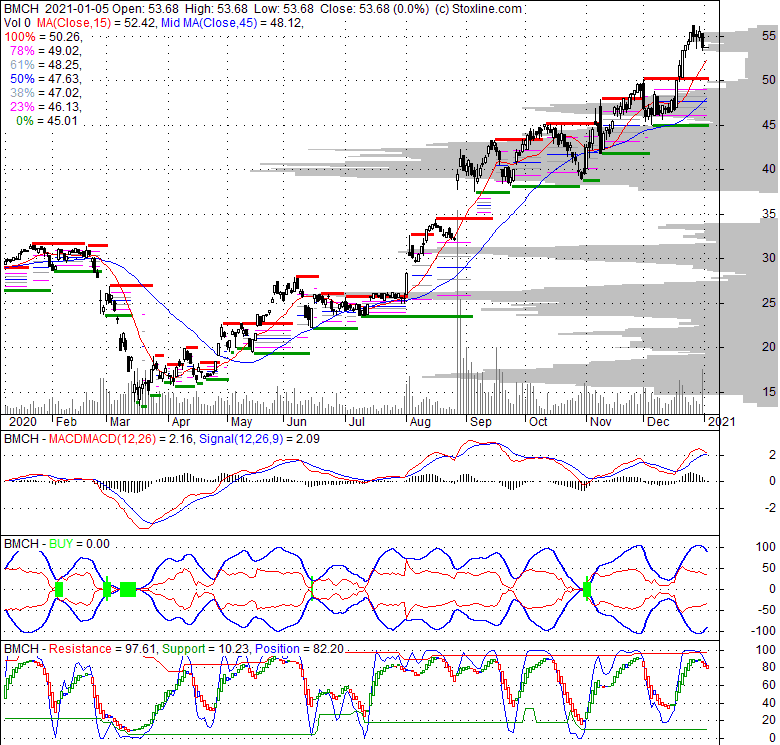Click the 50 price axis label
This screenshot has width=780, height=745.
pyautogui.click(x=769, y=80)
